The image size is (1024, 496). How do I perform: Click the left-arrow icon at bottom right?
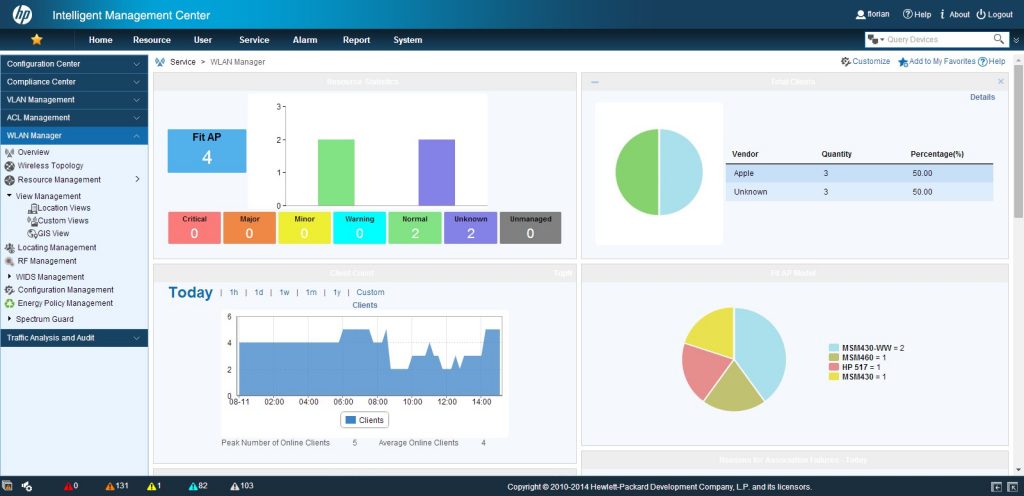point(997,487)
